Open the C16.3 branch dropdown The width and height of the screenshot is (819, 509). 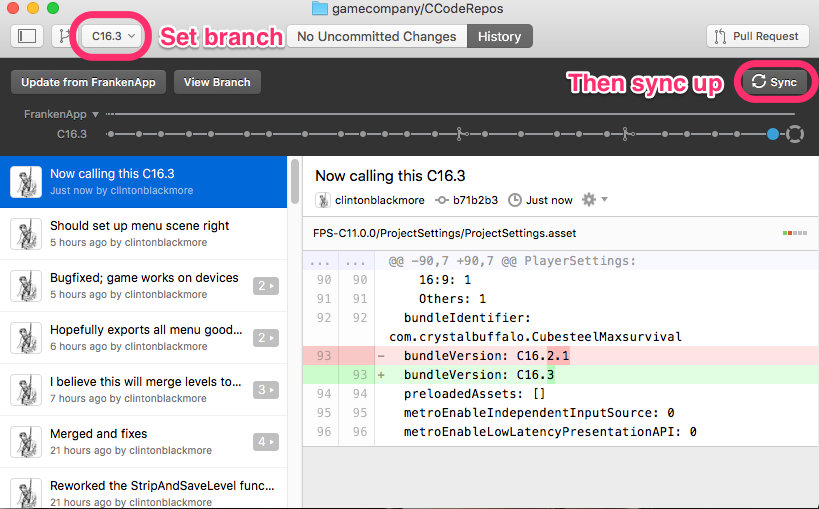113,36
